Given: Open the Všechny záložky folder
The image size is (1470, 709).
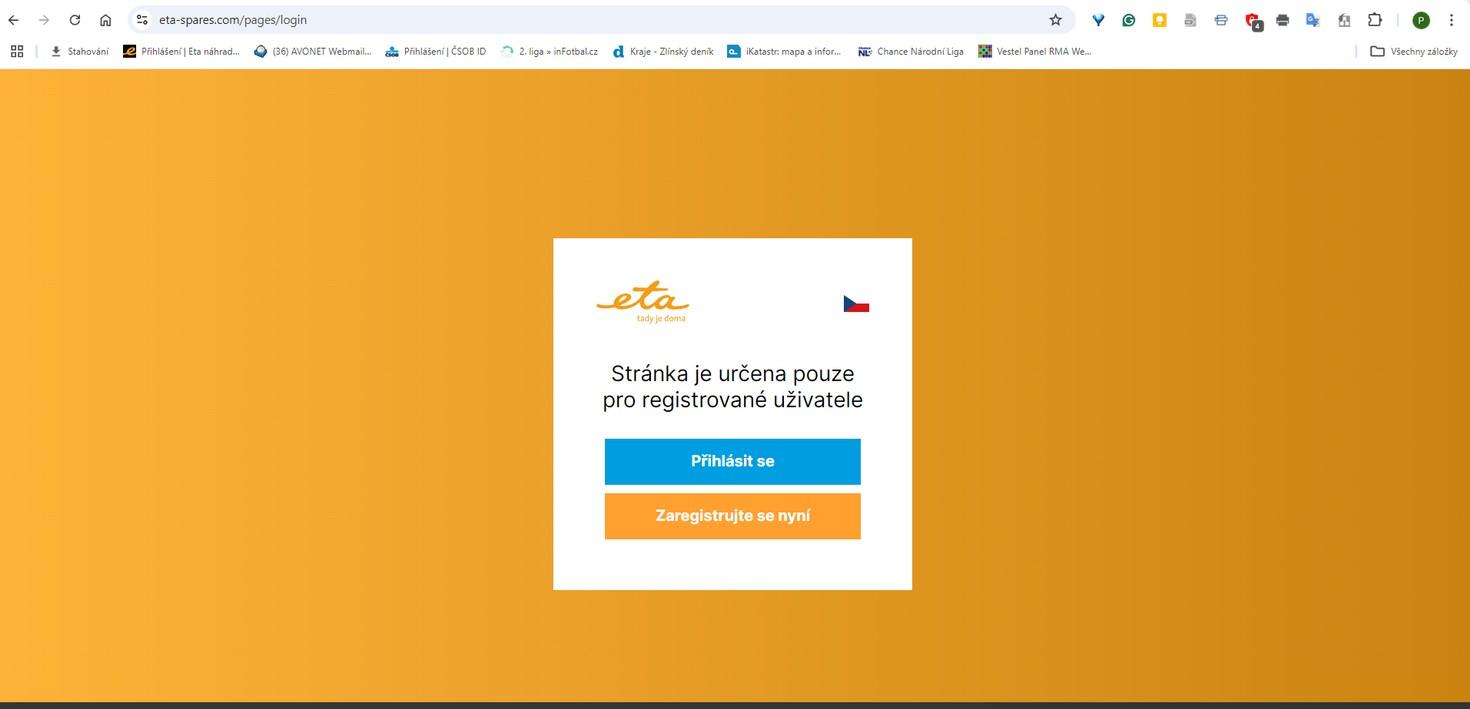Looking at the screenshot, I should pyautogui.click(x=1413, y=51).
